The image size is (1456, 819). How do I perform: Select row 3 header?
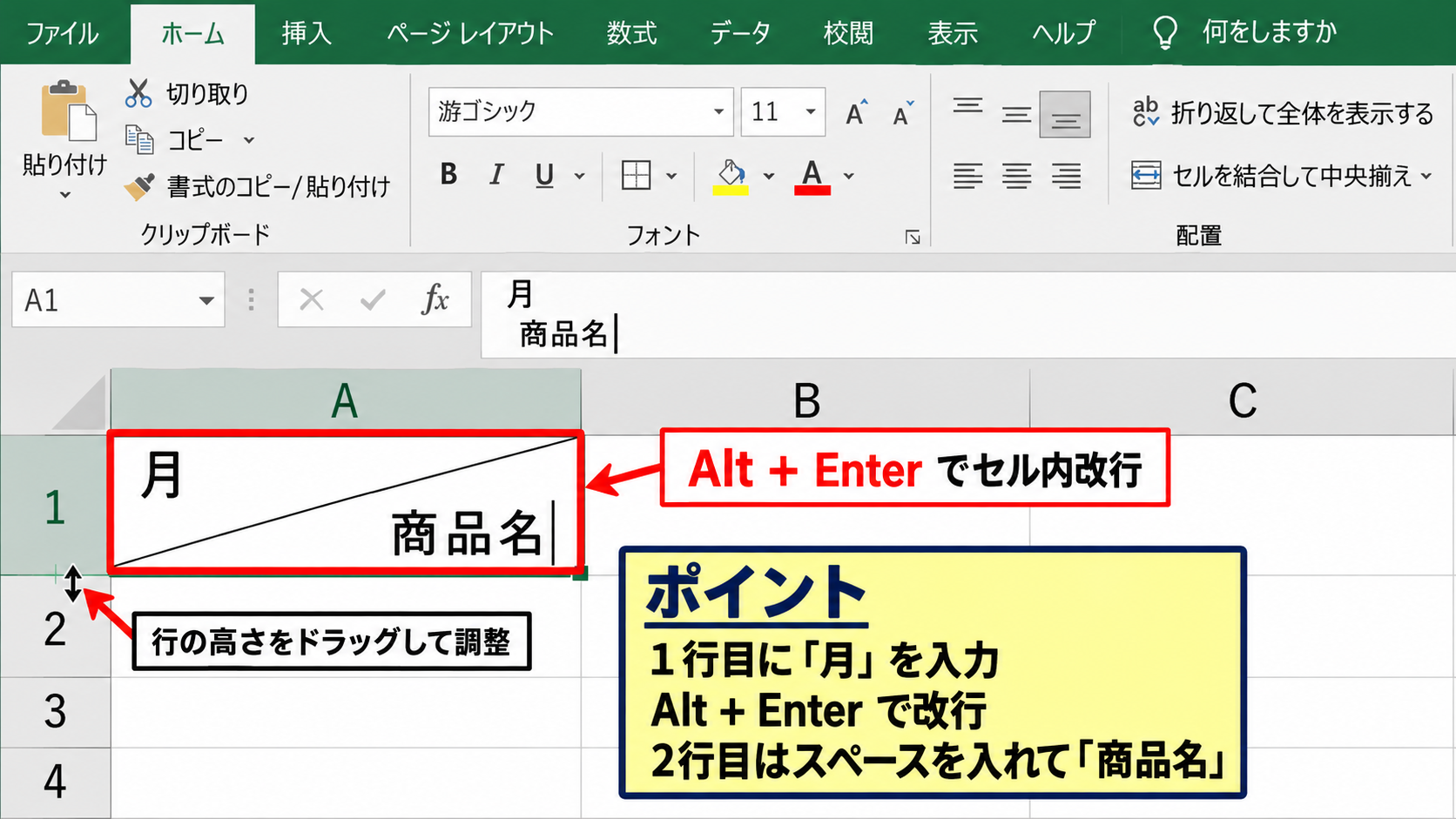pyautogui.click(x=55, y=712)
